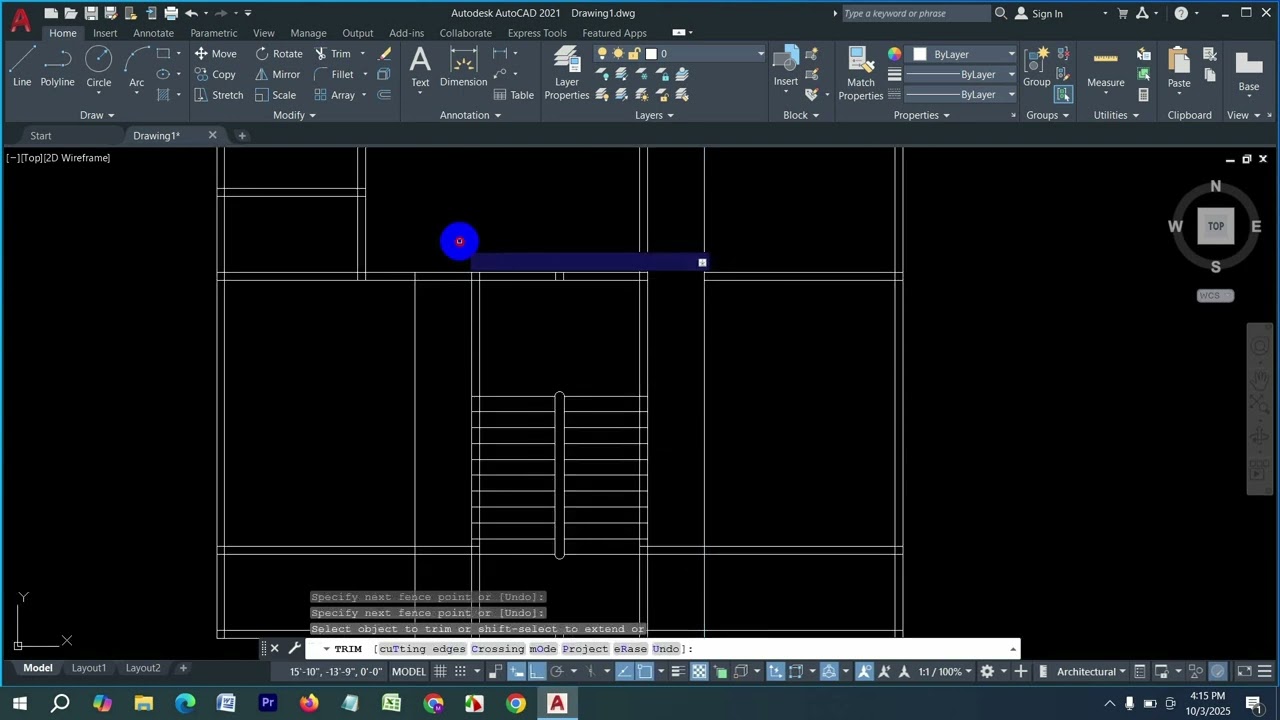Go to the Start tab
The width and height of the screenshot is (1280, 720).
pyautogui.click(x=40, y=135)
